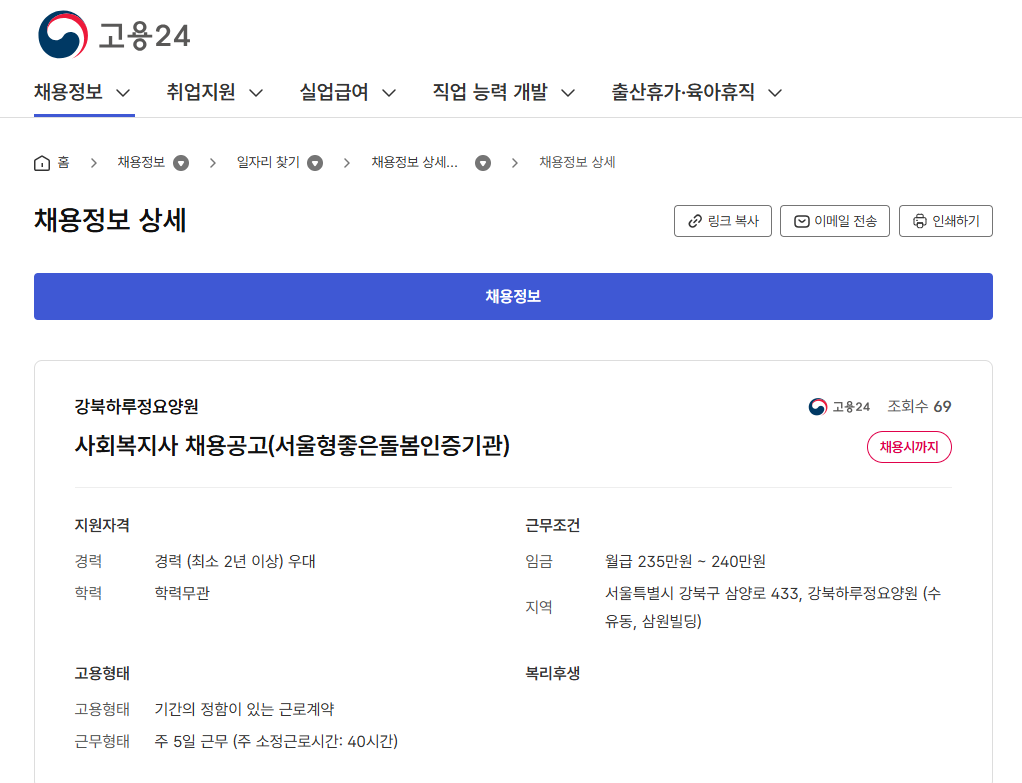
Task: Open the 출산휴가·육아휴직 menu
Action: click(697, 93)
